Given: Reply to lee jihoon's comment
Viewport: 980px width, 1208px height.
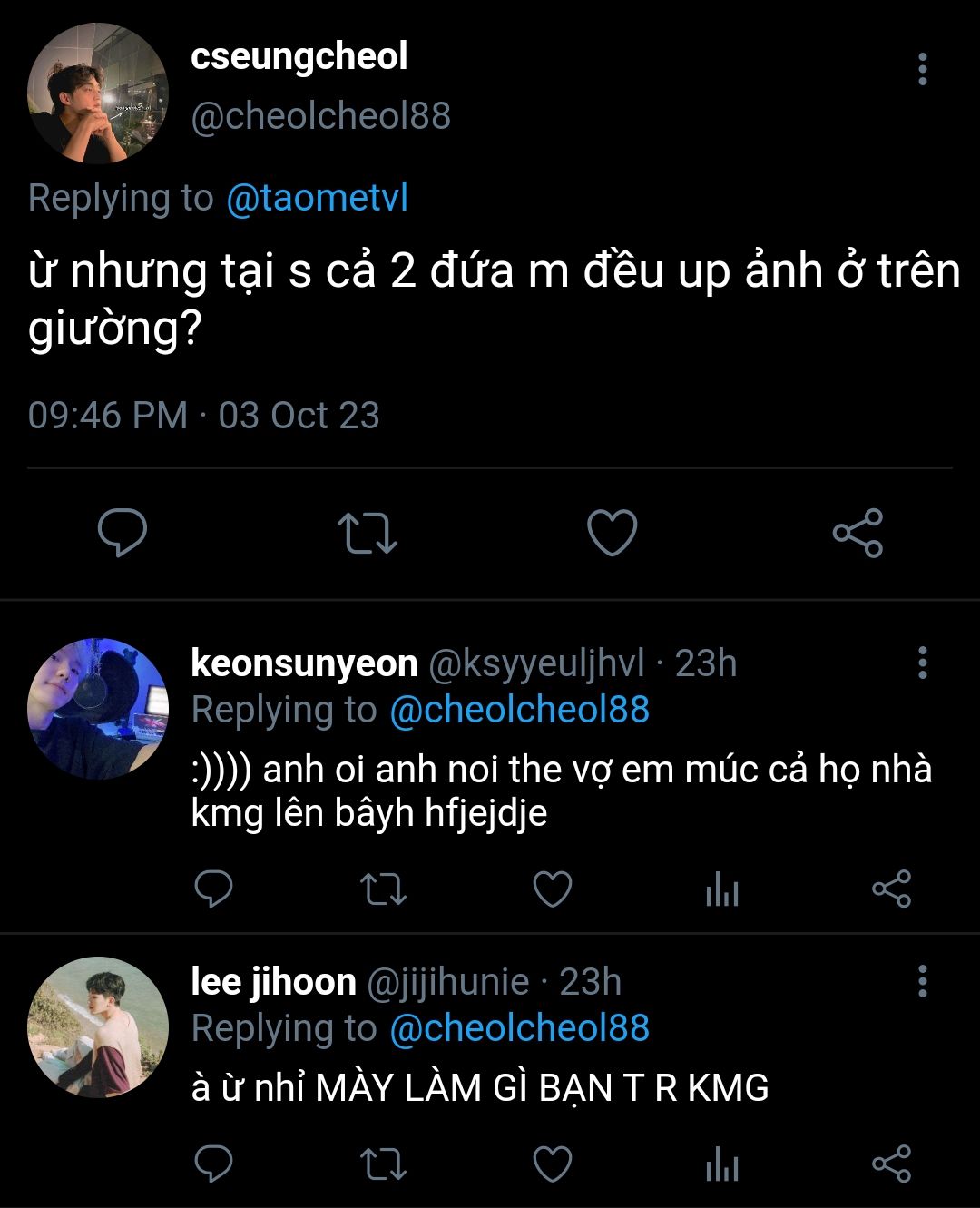Looking at the screenshot, I should [214, 1164].
